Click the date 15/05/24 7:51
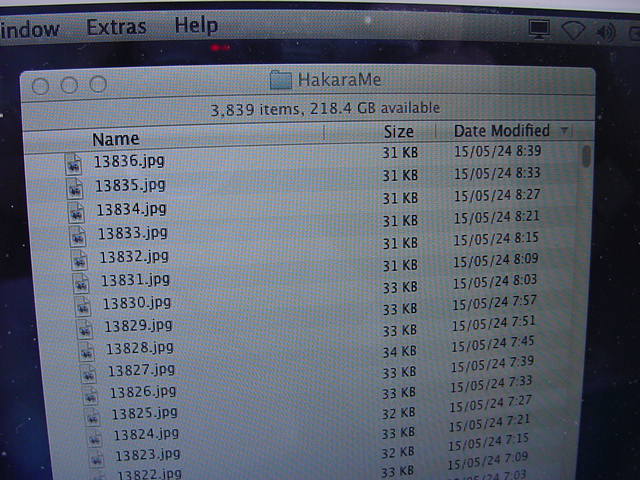 coord(493,323)
